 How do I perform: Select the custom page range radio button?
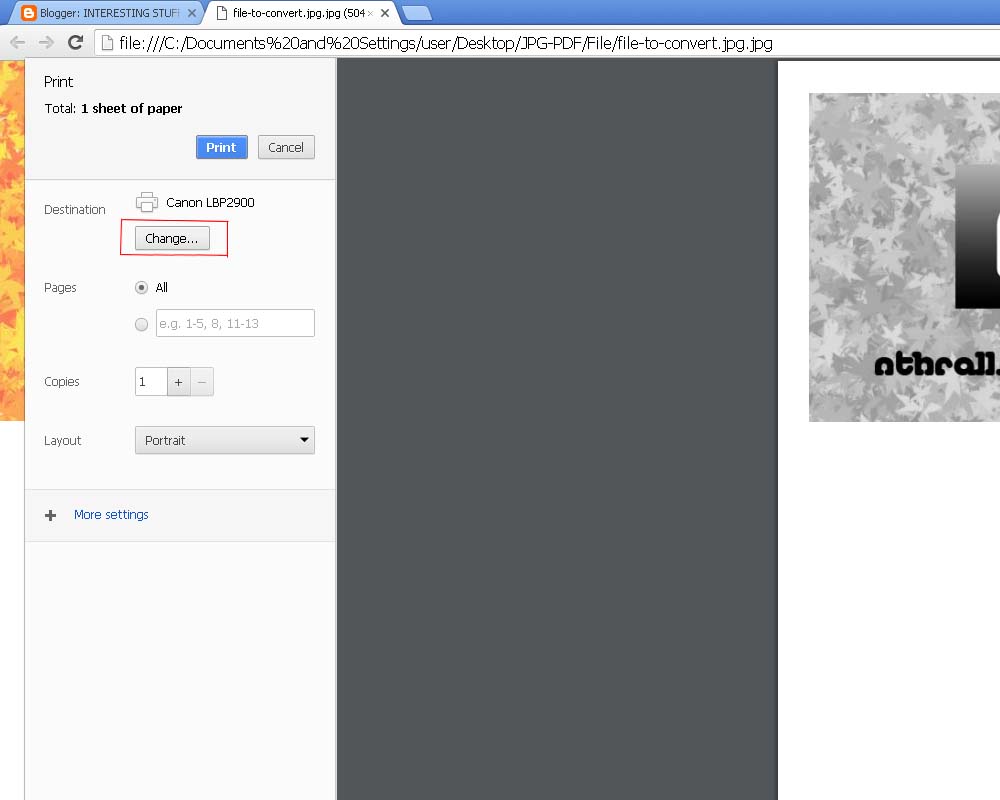pyautogui.click(x=141, y=323)
